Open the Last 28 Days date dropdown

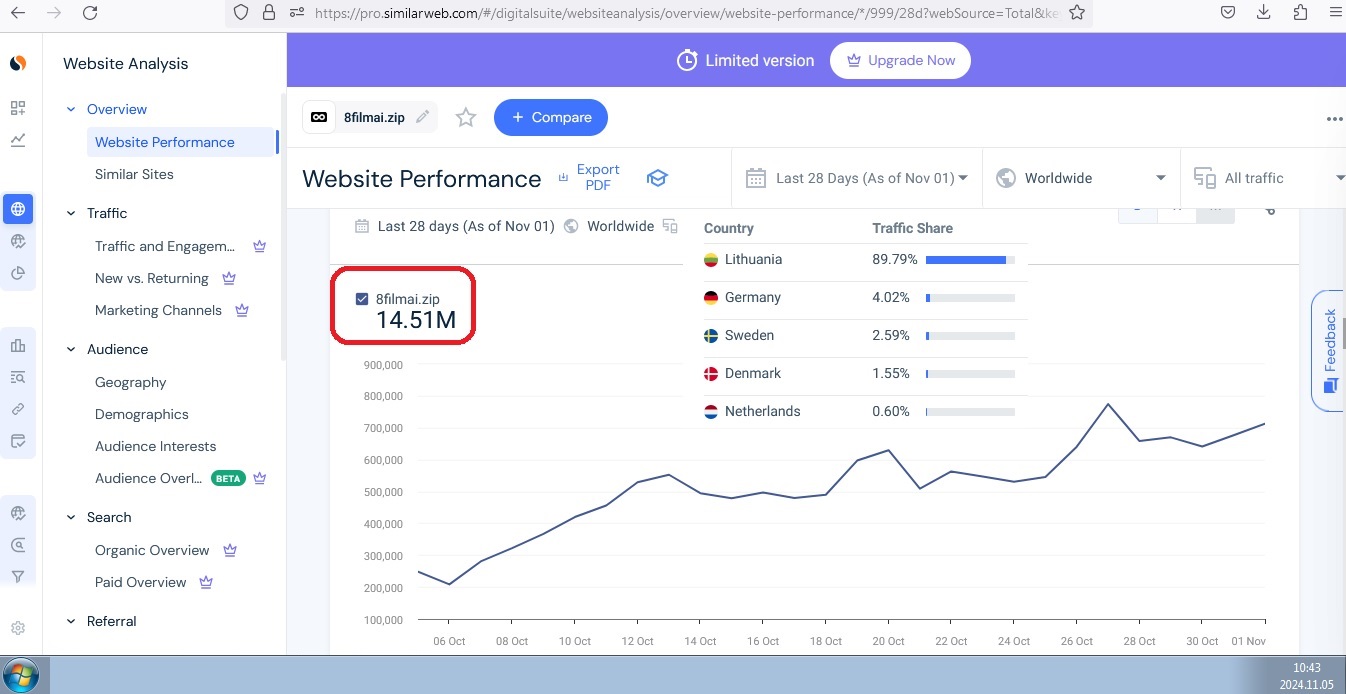(x=858, y=178)
